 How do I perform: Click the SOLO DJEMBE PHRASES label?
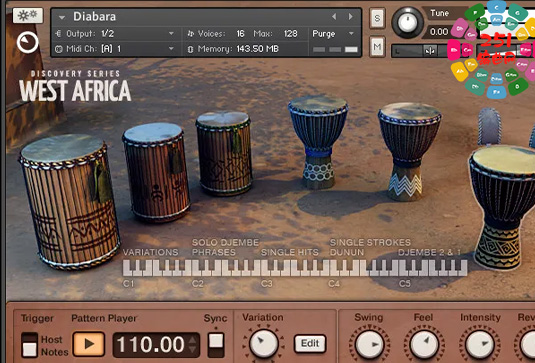coord(225,247)
